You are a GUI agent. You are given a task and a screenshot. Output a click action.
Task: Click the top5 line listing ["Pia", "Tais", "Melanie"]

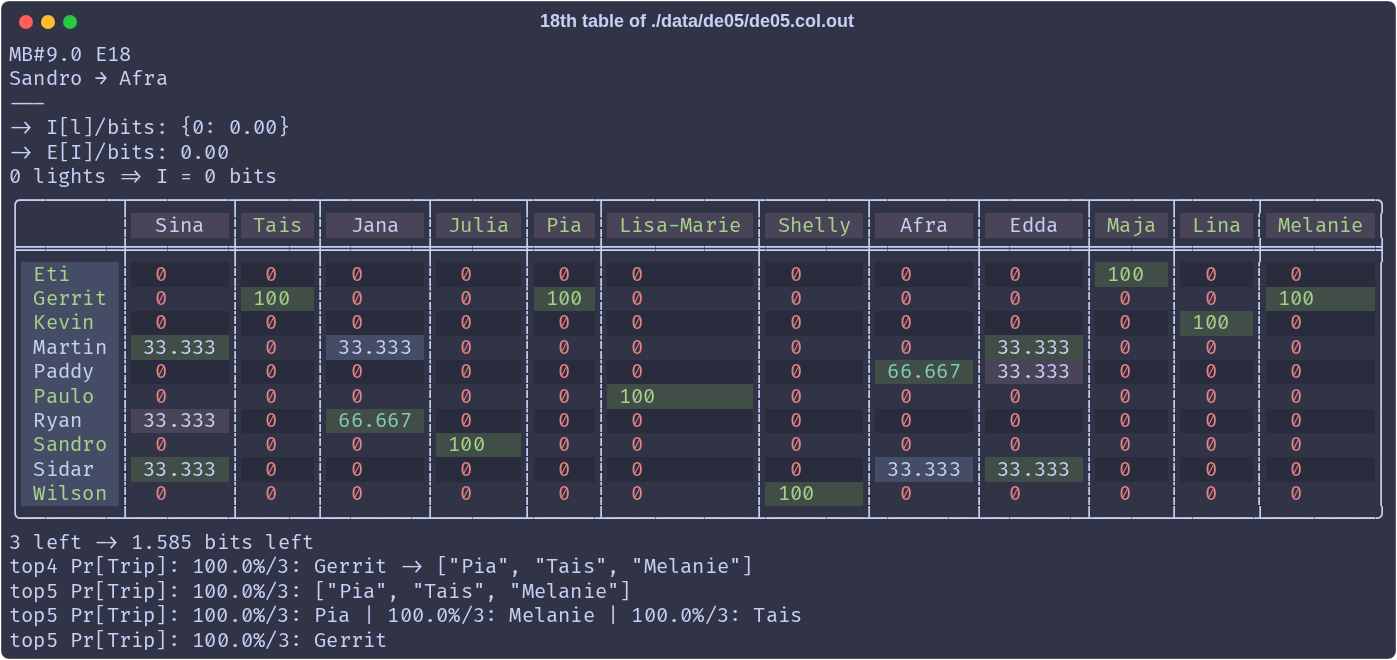[320, 591]
